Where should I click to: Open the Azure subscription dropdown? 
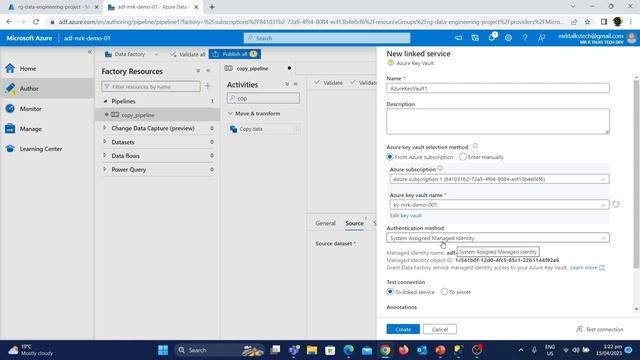pos(499,179)
